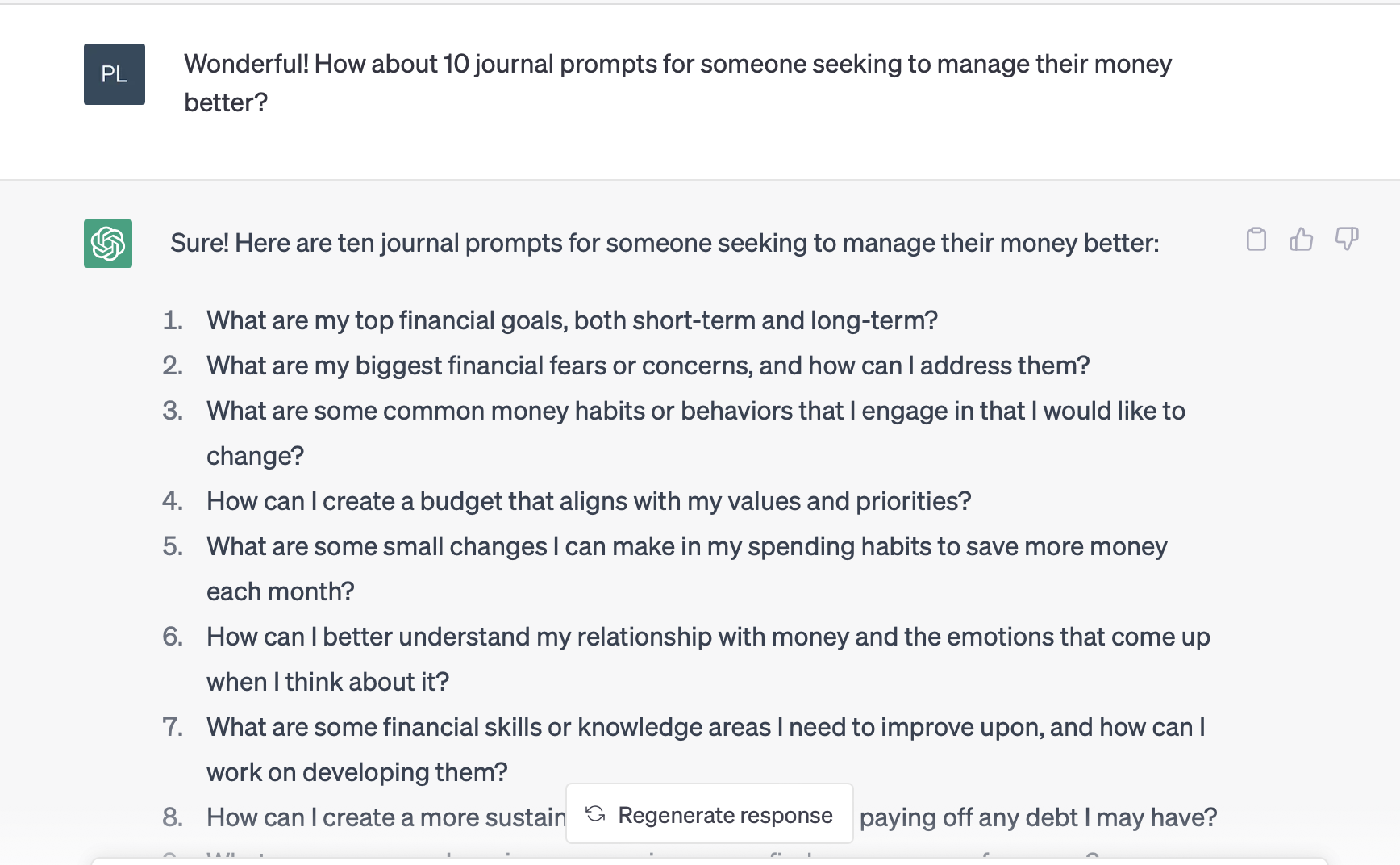Click the list number 4 marker

(173, 501)
